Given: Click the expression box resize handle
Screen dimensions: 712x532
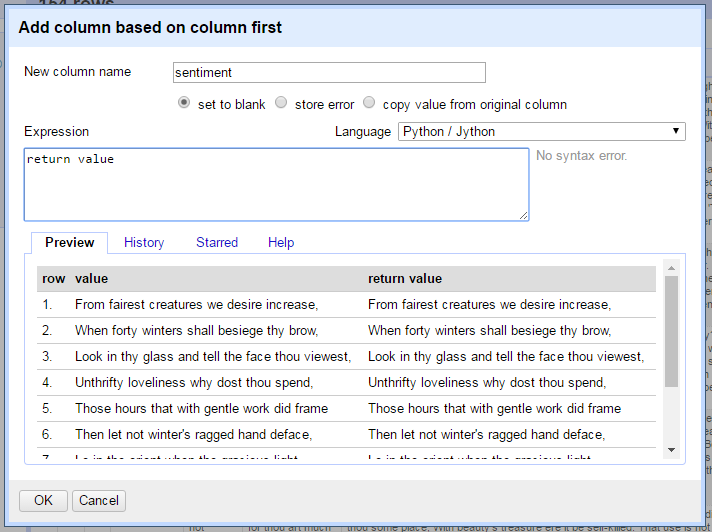Looking at the screenshot, I should (x=523, y=215).
